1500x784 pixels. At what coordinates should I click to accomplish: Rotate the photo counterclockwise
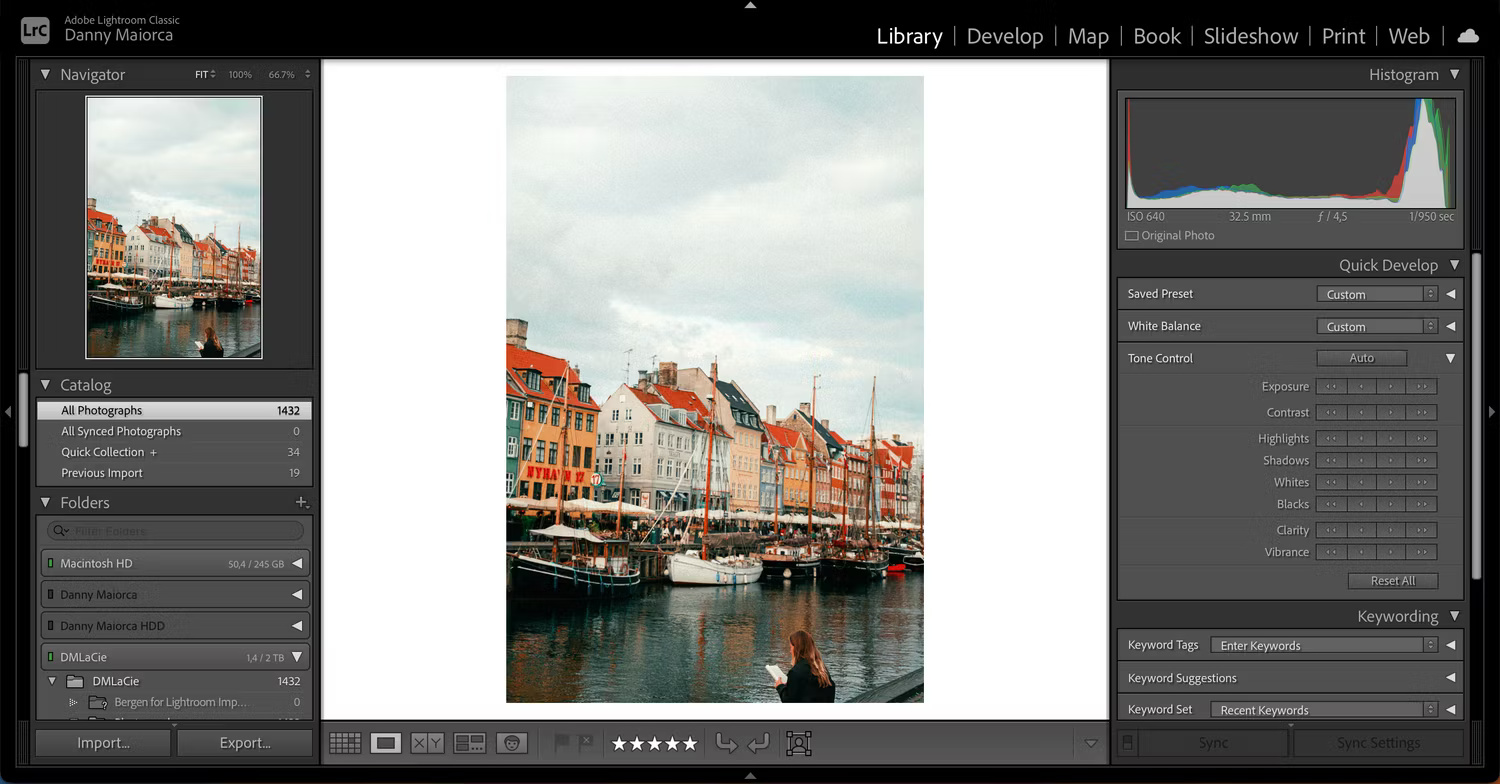coord(728,743)
